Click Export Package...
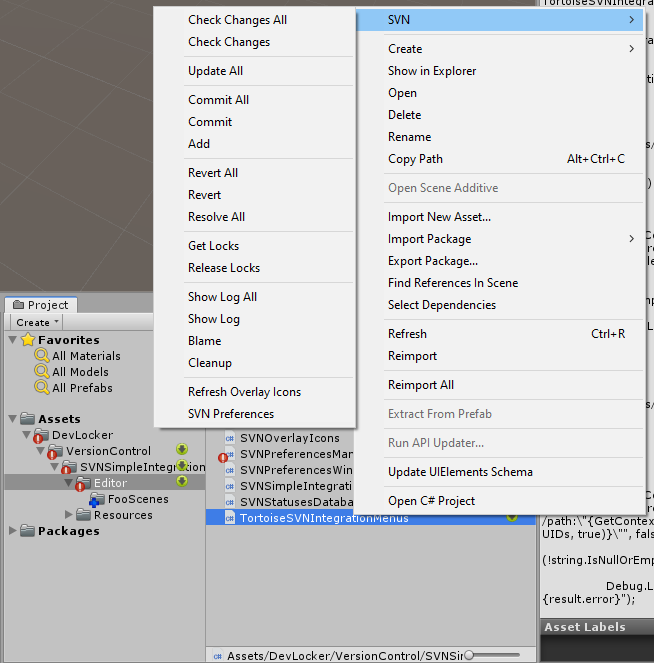The height and width of the screenshot is (663, 654). pos(433,261)
